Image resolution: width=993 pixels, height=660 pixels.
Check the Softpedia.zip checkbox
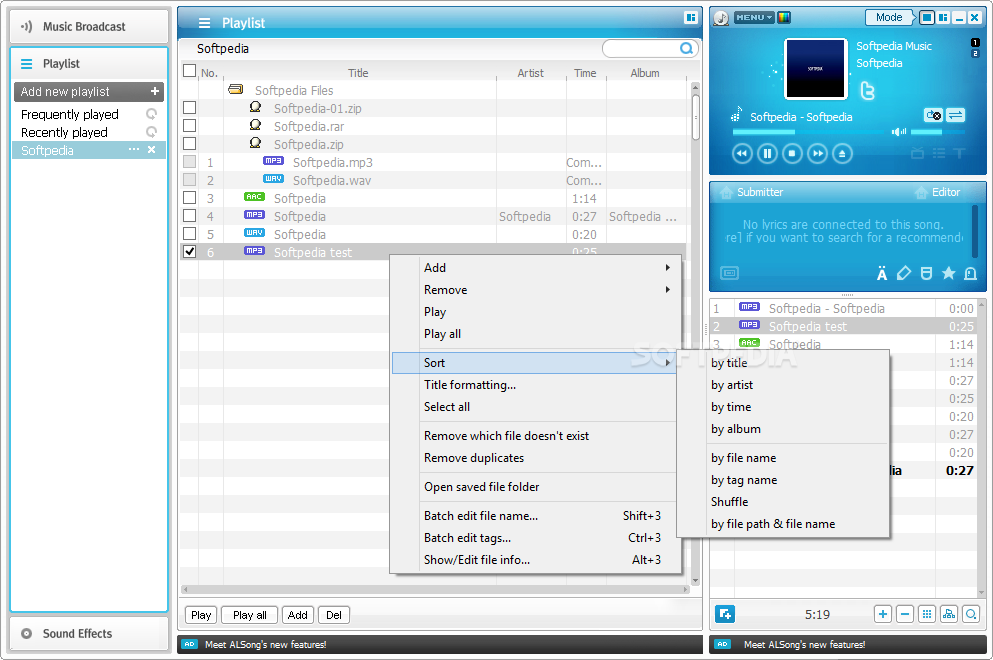click(x=189, y=144)
